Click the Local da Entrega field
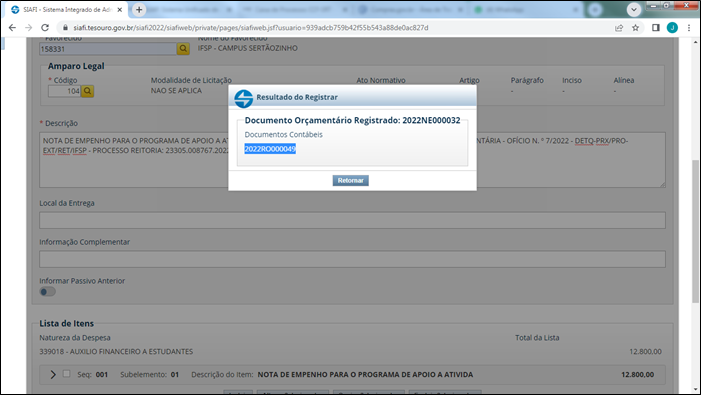Viewport: 701px width, 395px height. [x=352, y=220]
